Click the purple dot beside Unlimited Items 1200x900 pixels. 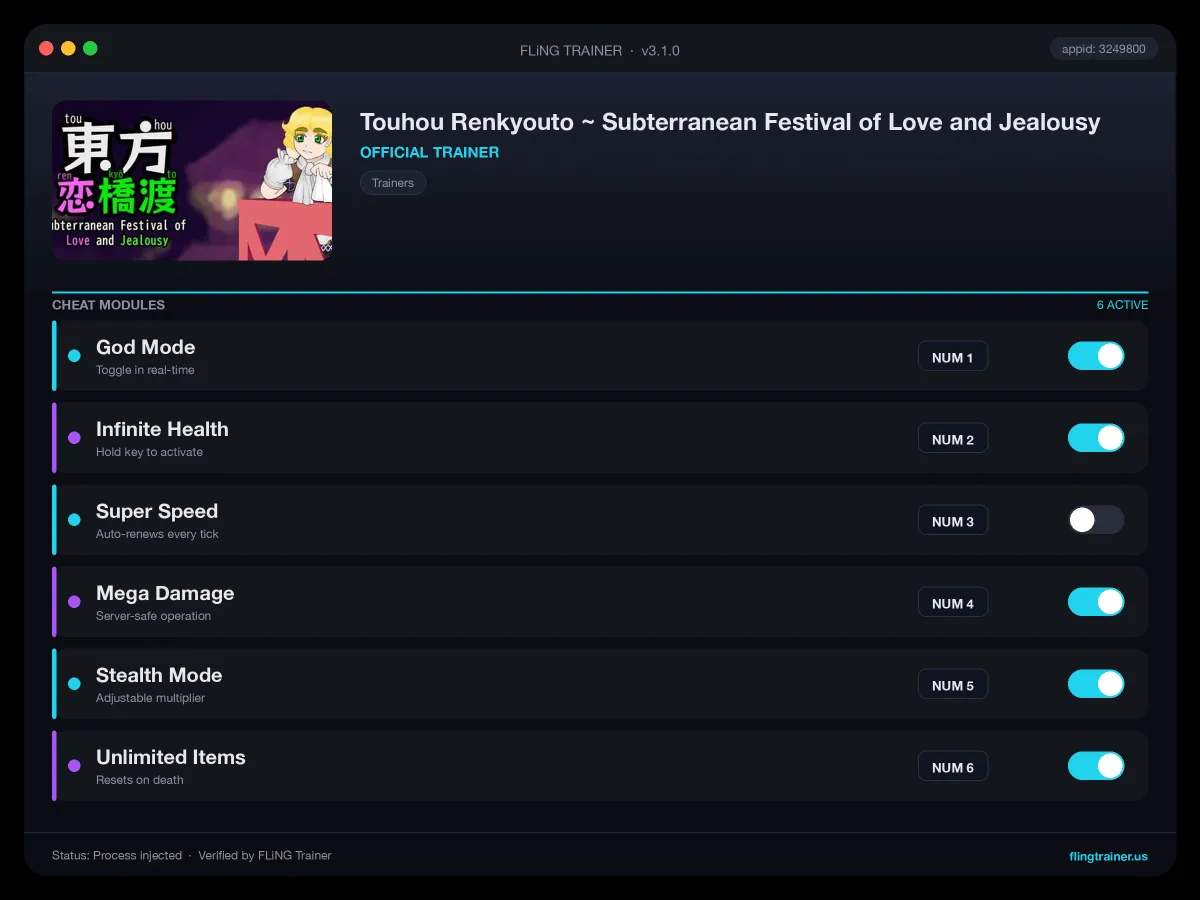pos(74,766)
